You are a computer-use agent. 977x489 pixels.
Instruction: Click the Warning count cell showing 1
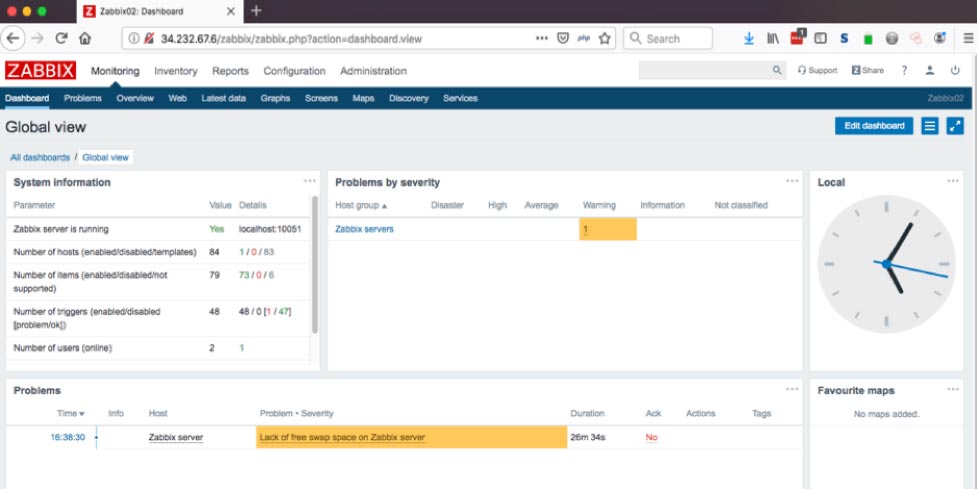[608, 229]
